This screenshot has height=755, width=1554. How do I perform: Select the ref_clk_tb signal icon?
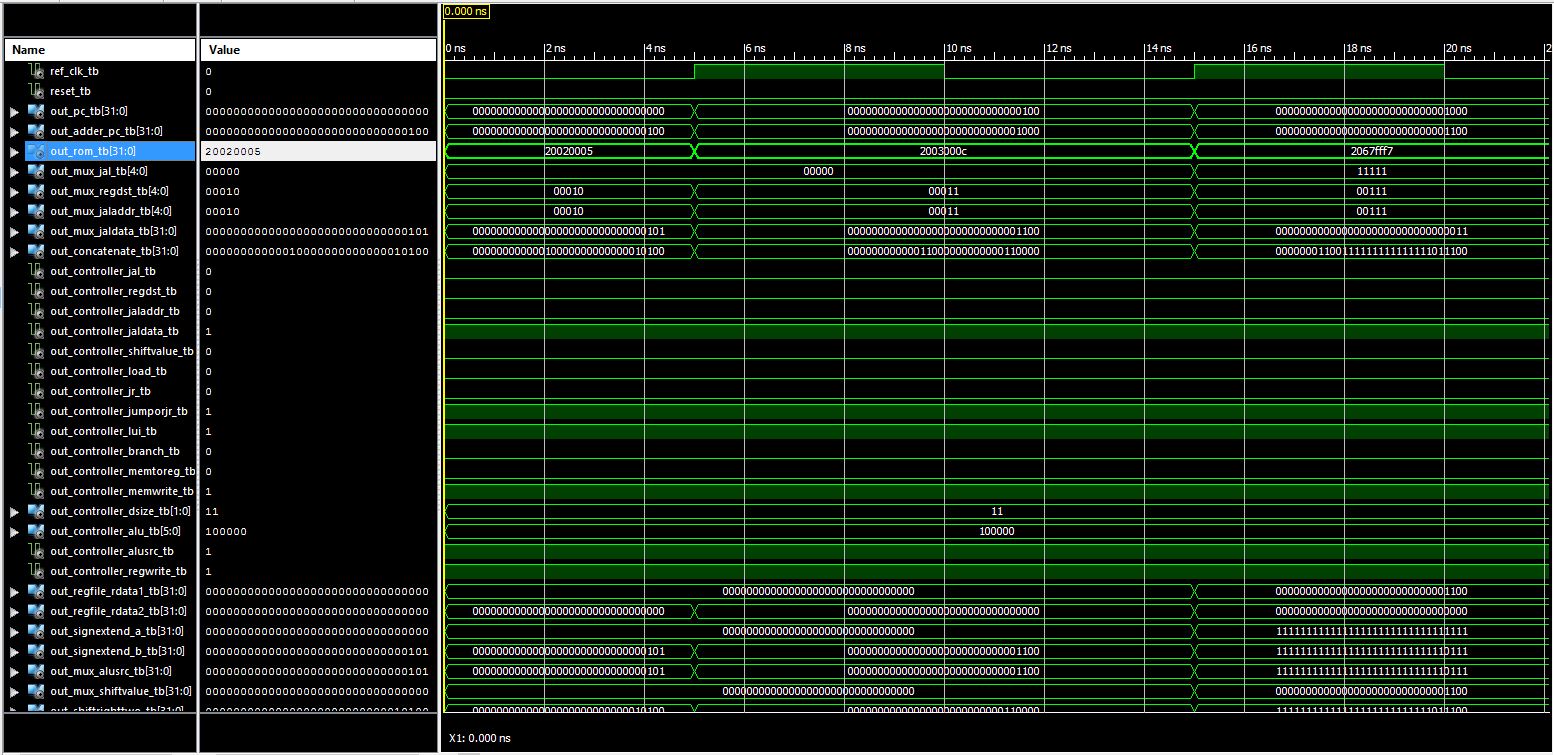pyautogui.click(x=37, y=71)
